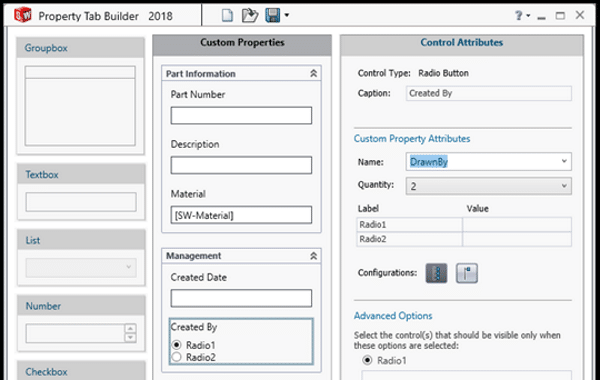
Task: Click the Value cell for Radio2
Action: click(517, 239)
